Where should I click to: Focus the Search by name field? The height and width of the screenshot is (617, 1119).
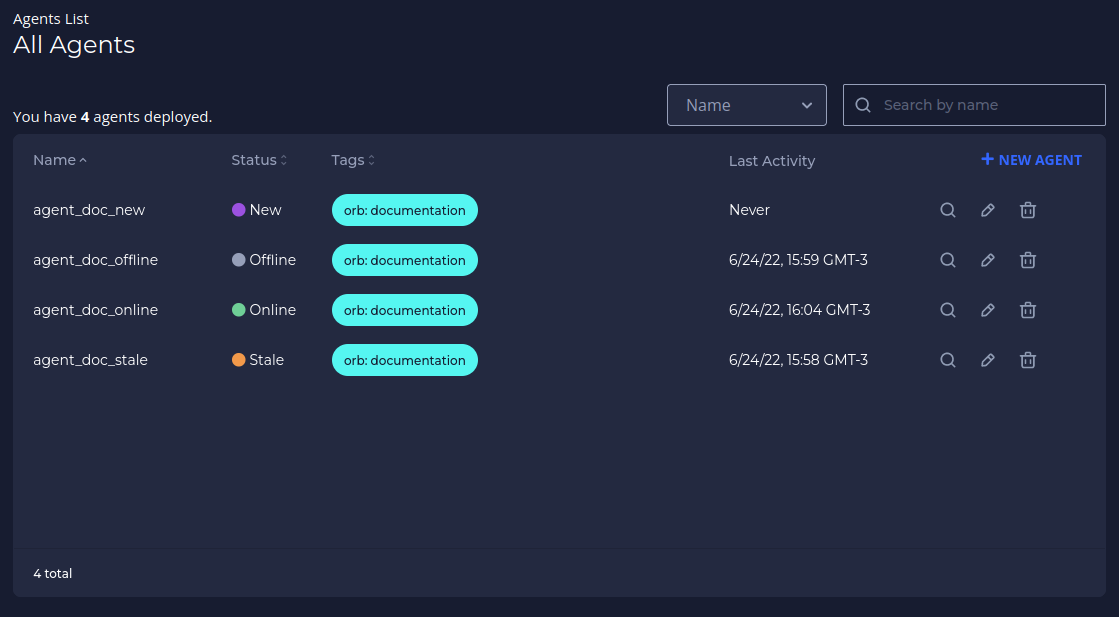click(x=974, y=105)
